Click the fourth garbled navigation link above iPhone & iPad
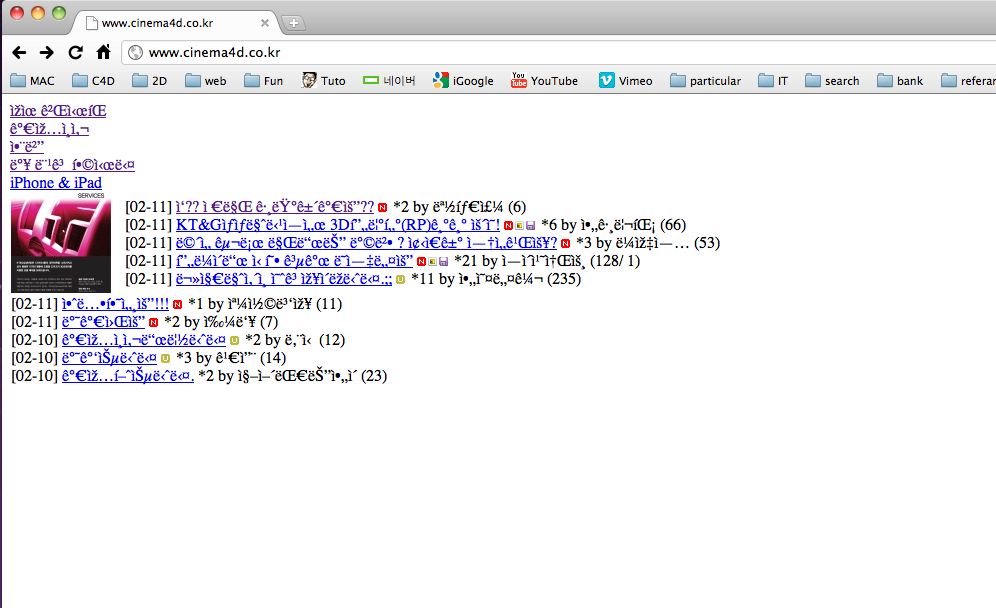 (72, 165)
